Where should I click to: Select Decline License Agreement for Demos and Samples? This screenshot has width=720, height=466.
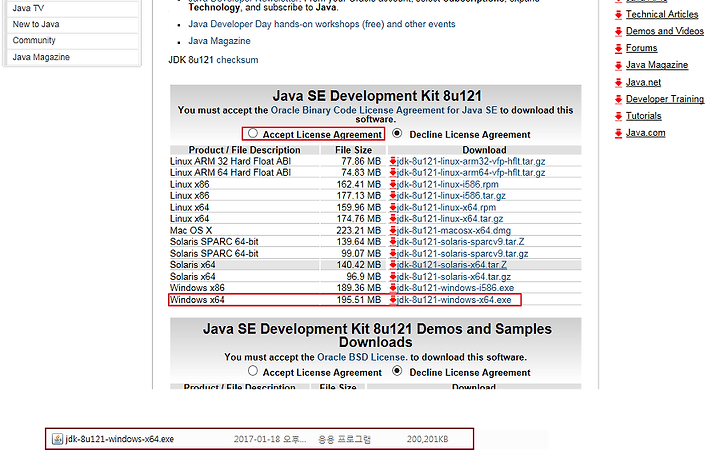click(x=397, y=371)
